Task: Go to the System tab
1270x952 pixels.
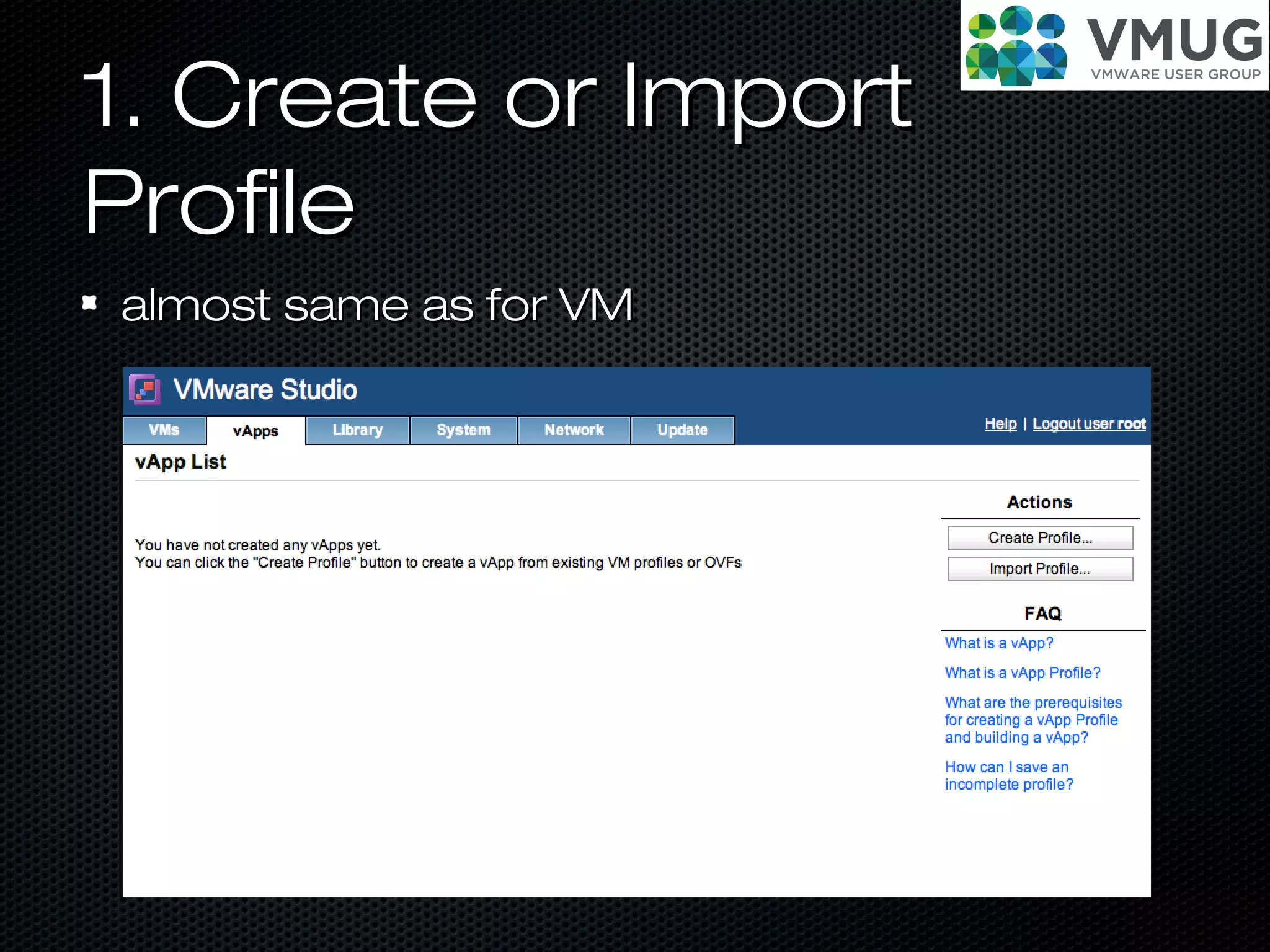Action: click(x=463, y=430)
